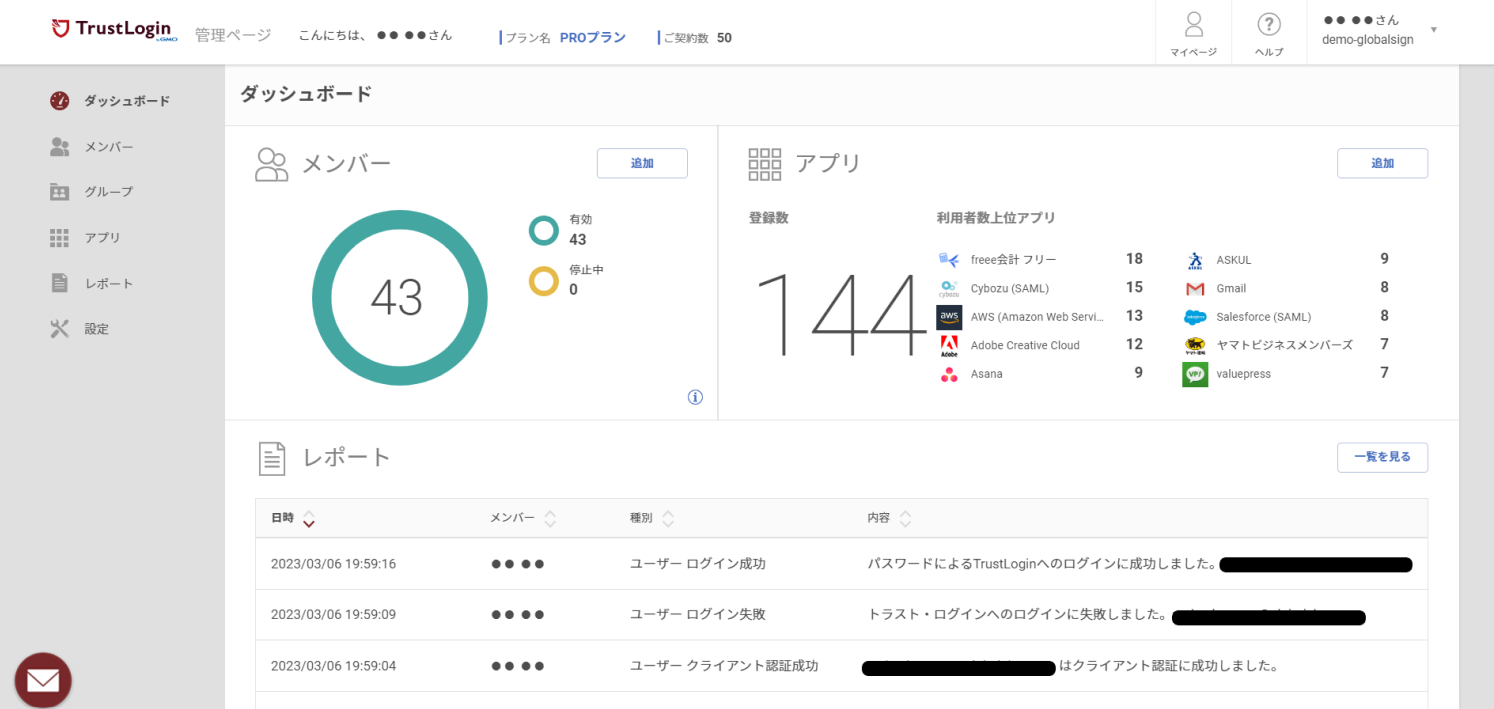
Task: Click the red mail contact icon
Action: [43, 681]
